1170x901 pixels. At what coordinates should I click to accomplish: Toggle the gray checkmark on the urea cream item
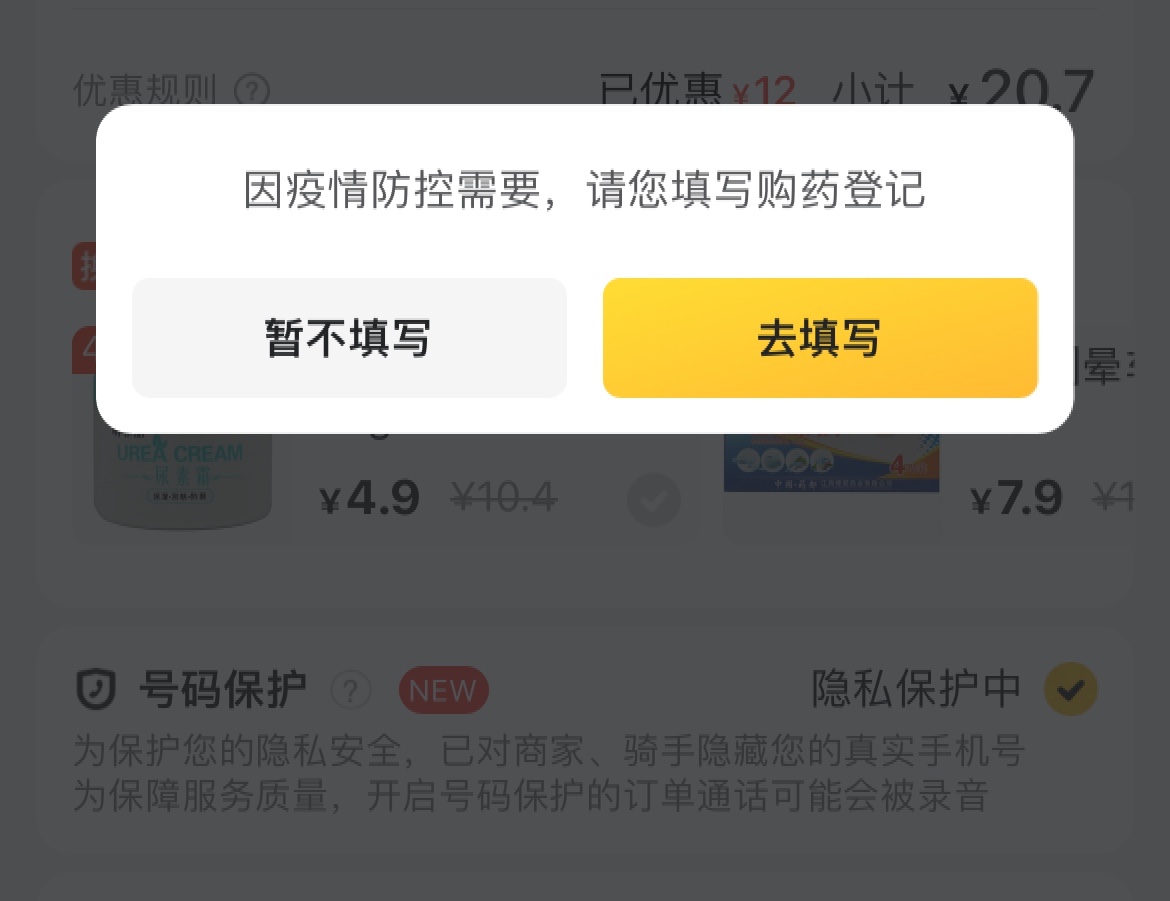point(654,499)
